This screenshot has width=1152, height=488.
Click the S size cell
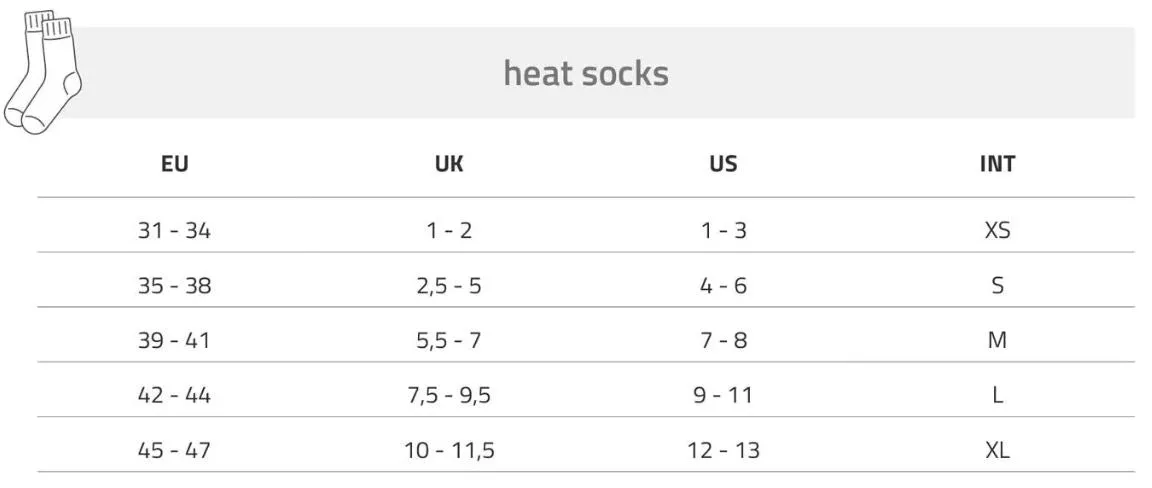coord(997,285)
